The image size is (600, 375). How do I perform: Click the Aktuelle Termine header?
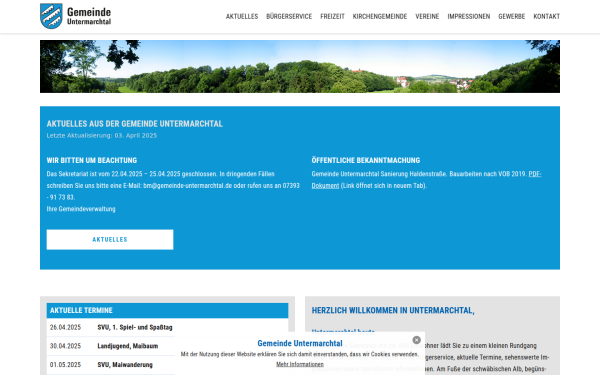[x=167, y=310]
